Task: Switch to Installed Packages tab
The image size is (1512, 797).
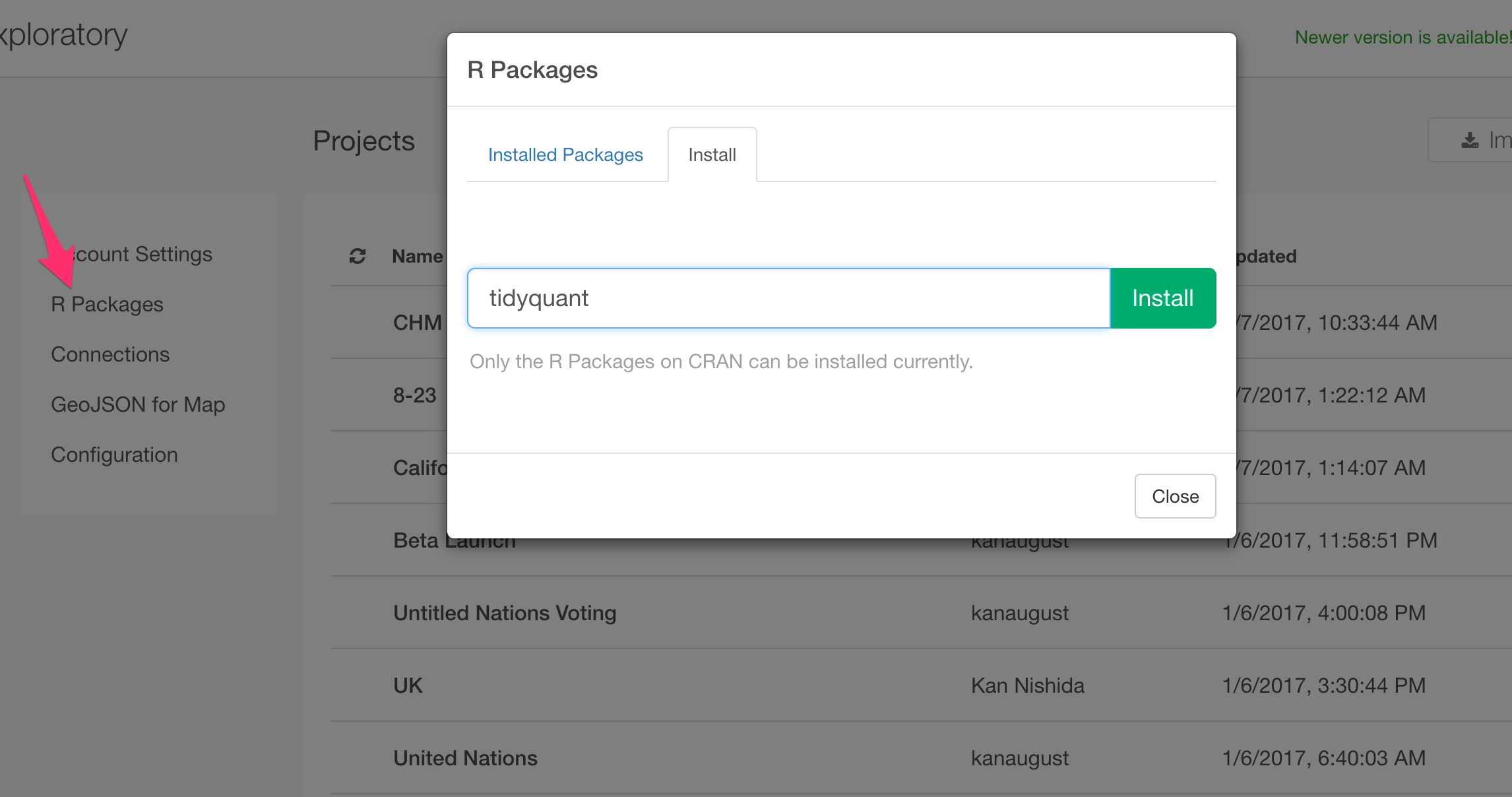Action: [565, 154]
